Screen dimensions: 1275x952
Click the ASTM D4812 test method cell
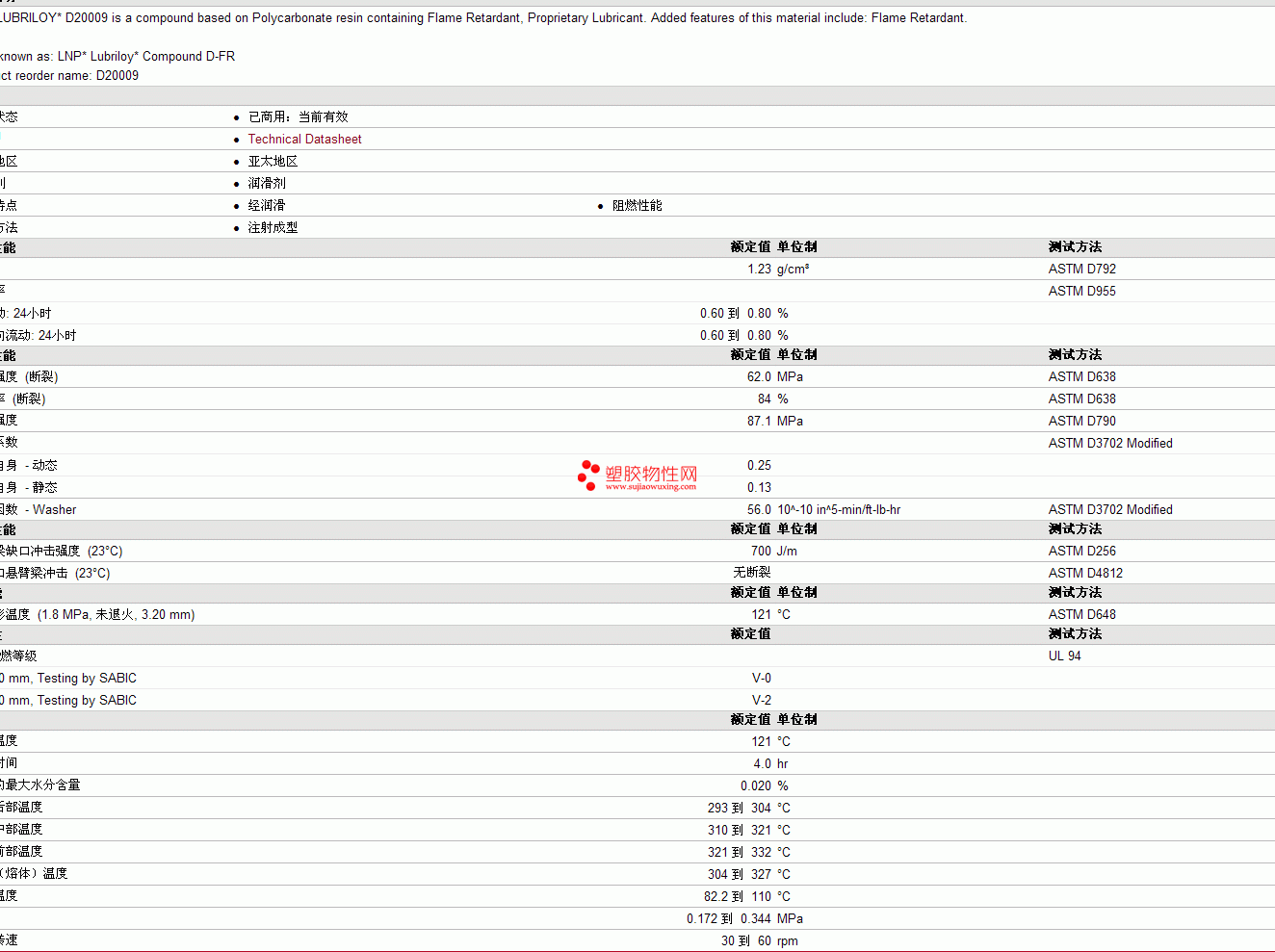coord(1085,573)
